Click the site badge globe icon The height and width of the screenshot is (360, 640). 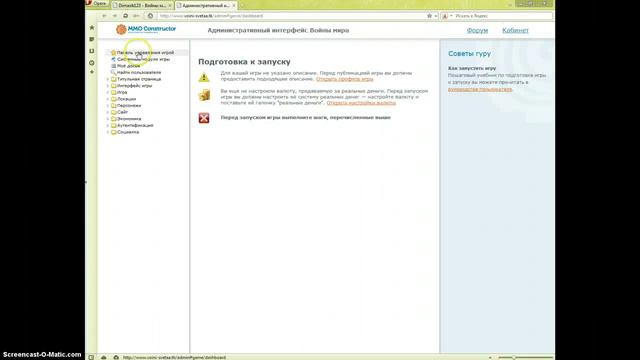[x=150, y=16]
